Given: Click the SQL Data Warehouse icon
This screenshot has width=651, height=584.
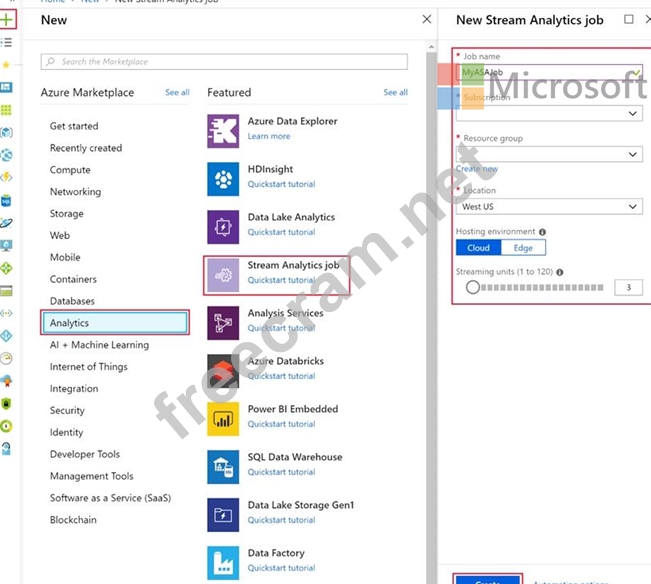Looking at the screenshot, I should (223, 467).
